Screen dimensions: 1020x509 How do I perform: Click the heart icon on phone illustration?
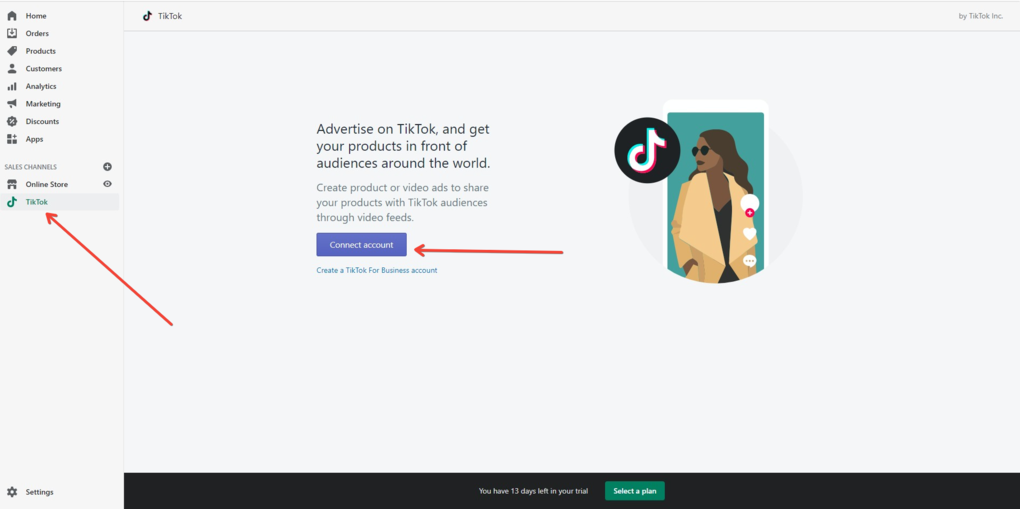749,234
